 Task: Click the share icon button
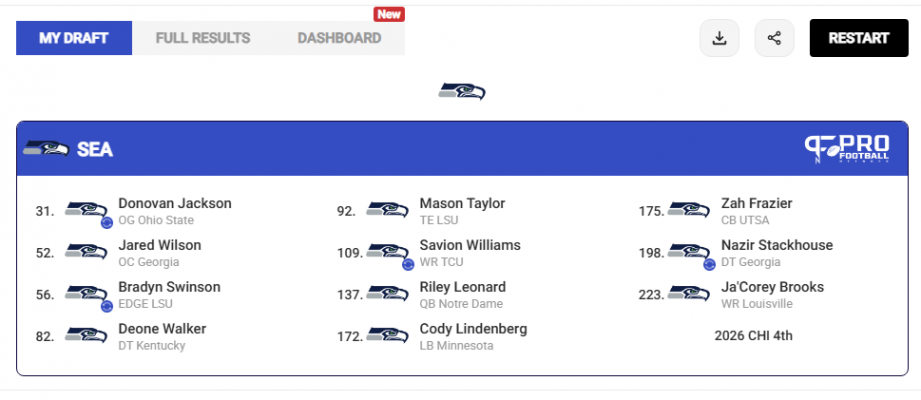pos(774,38)
